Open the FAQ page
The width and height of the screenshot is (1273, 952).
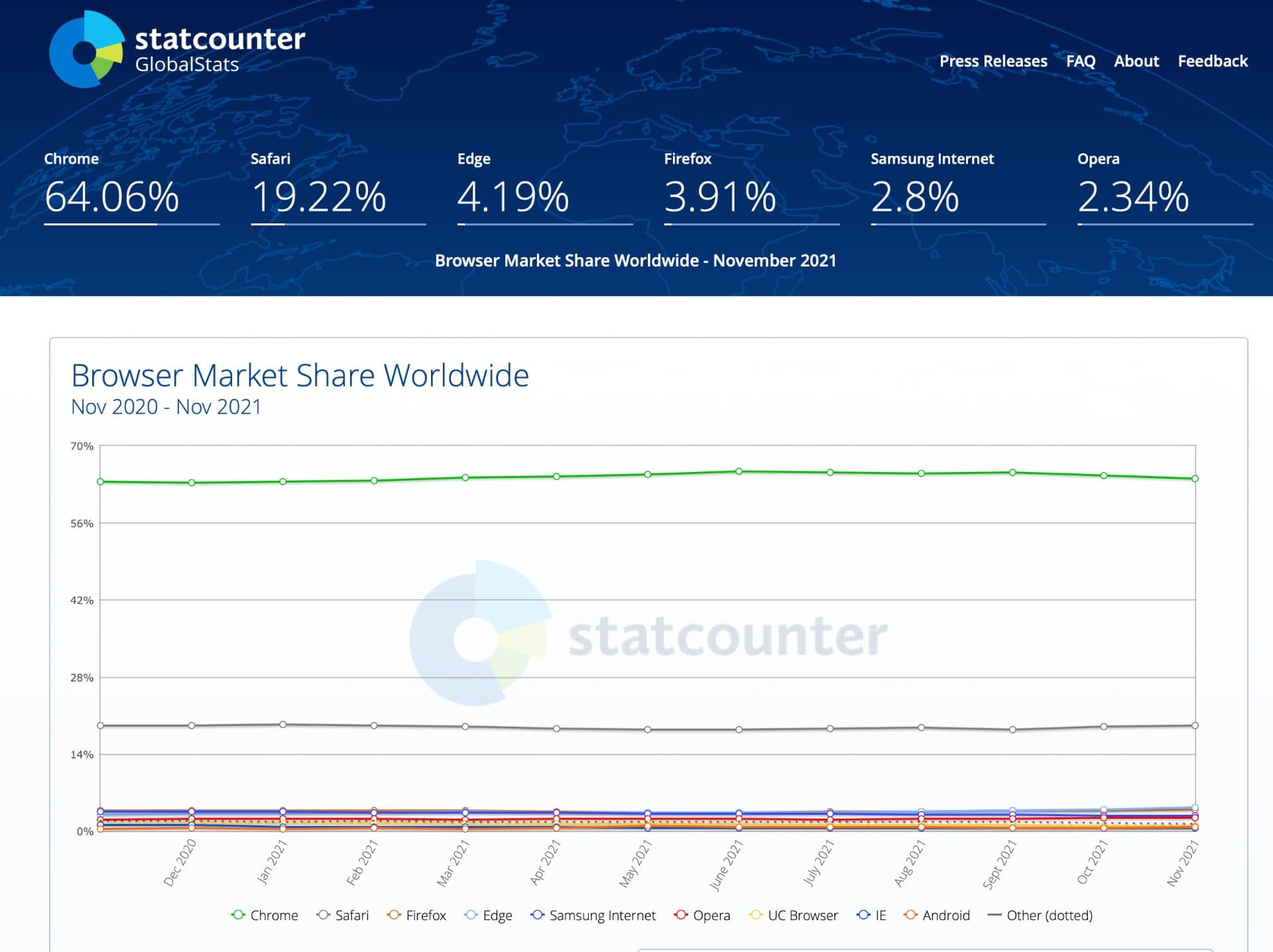[1080, 62]
